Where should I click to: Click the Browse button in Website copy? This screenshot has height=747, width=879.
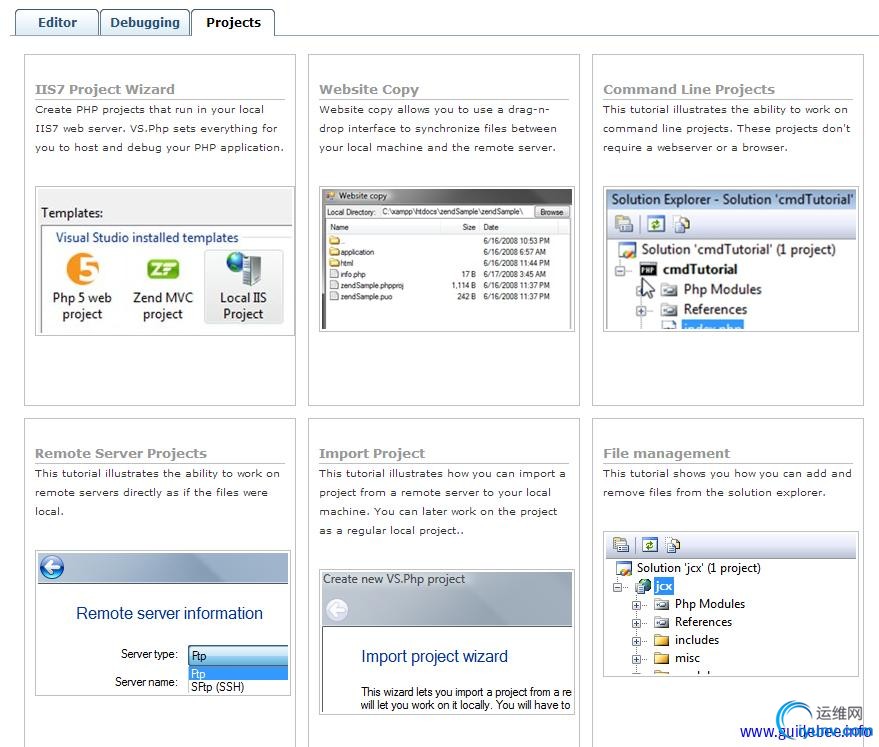click(x=552, y=212)
